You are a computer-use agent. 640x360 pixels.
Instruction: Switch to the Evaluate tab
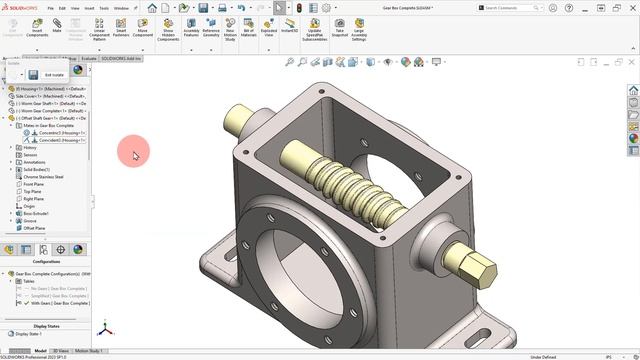click(89, 59)
